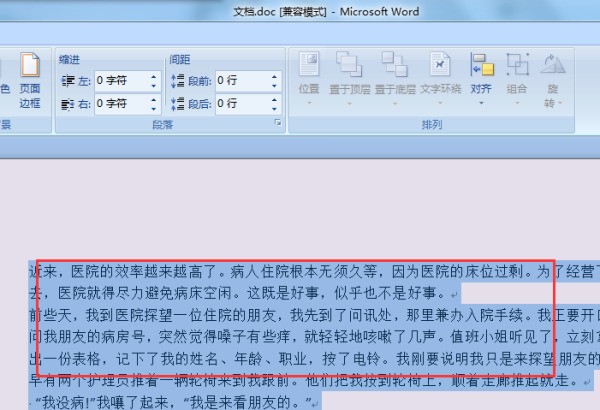Decrease the left indent value
Image resolution: width=600 pixels, height=410 pixels.
(x=153, y=86)
